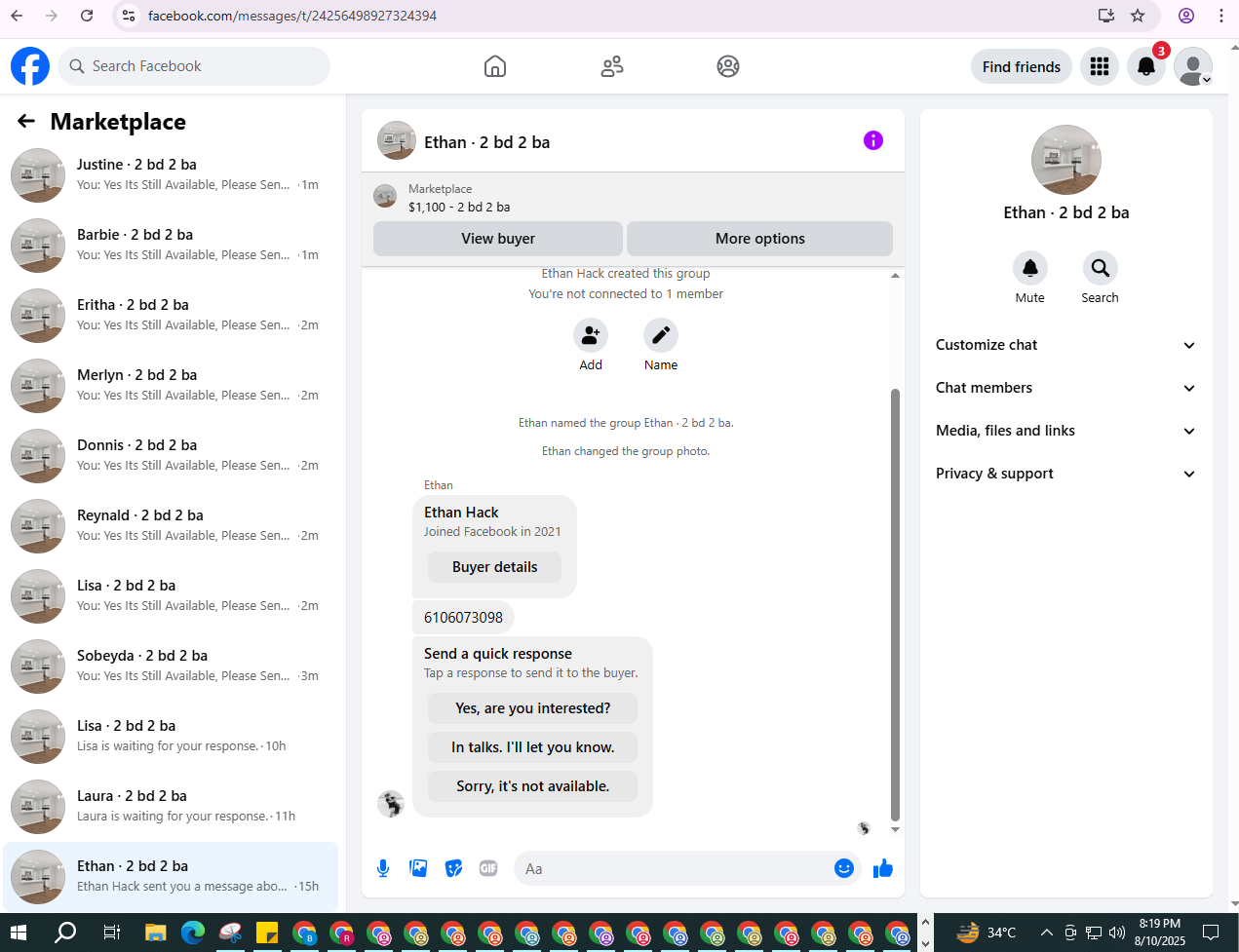The image size is (1239, 952).
Task: Add people to the group chat
Action: (591, 335)
